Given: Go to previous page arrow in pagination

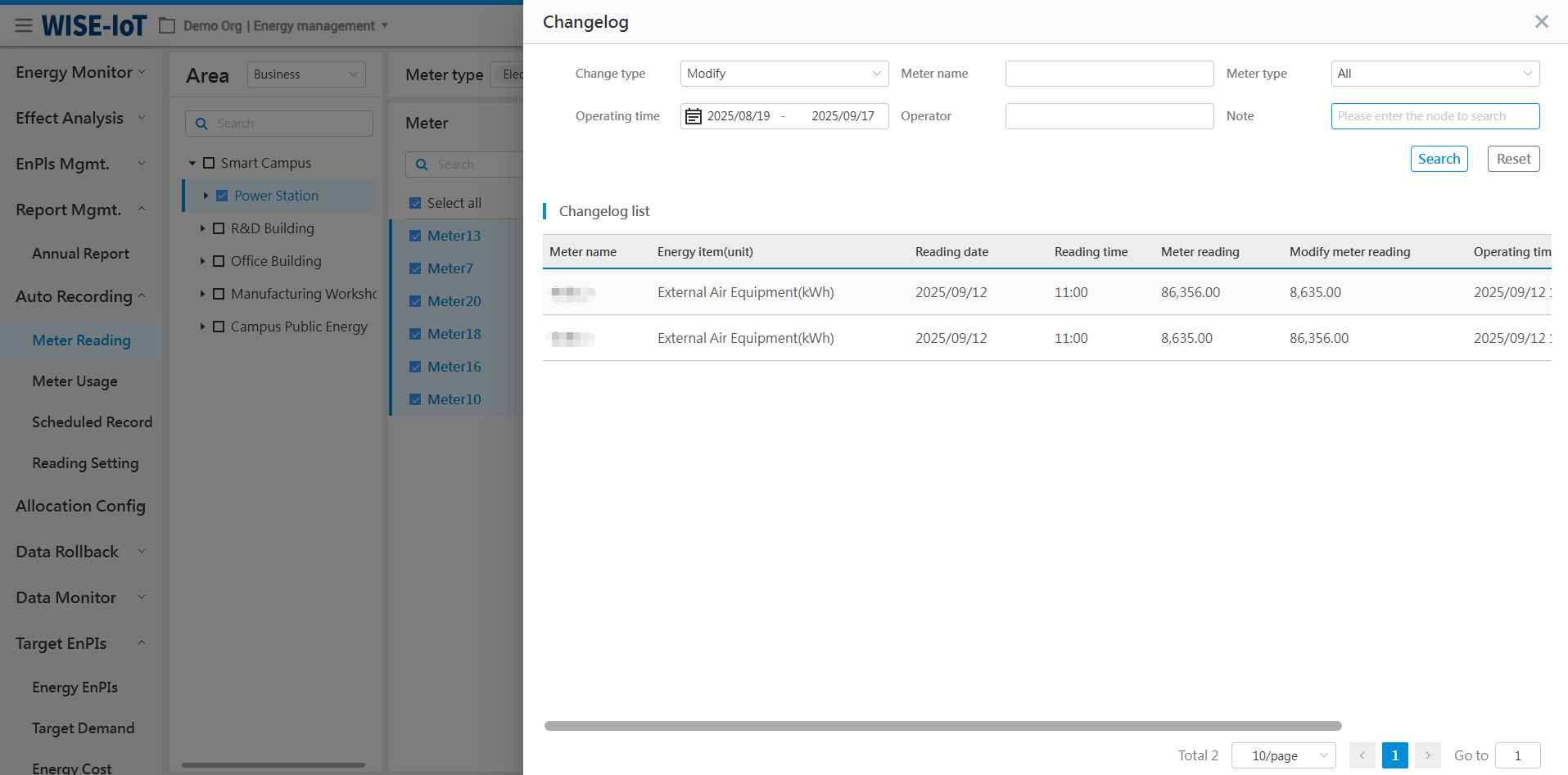Looking at the screenshot, I should click(x=1362, y=755).
